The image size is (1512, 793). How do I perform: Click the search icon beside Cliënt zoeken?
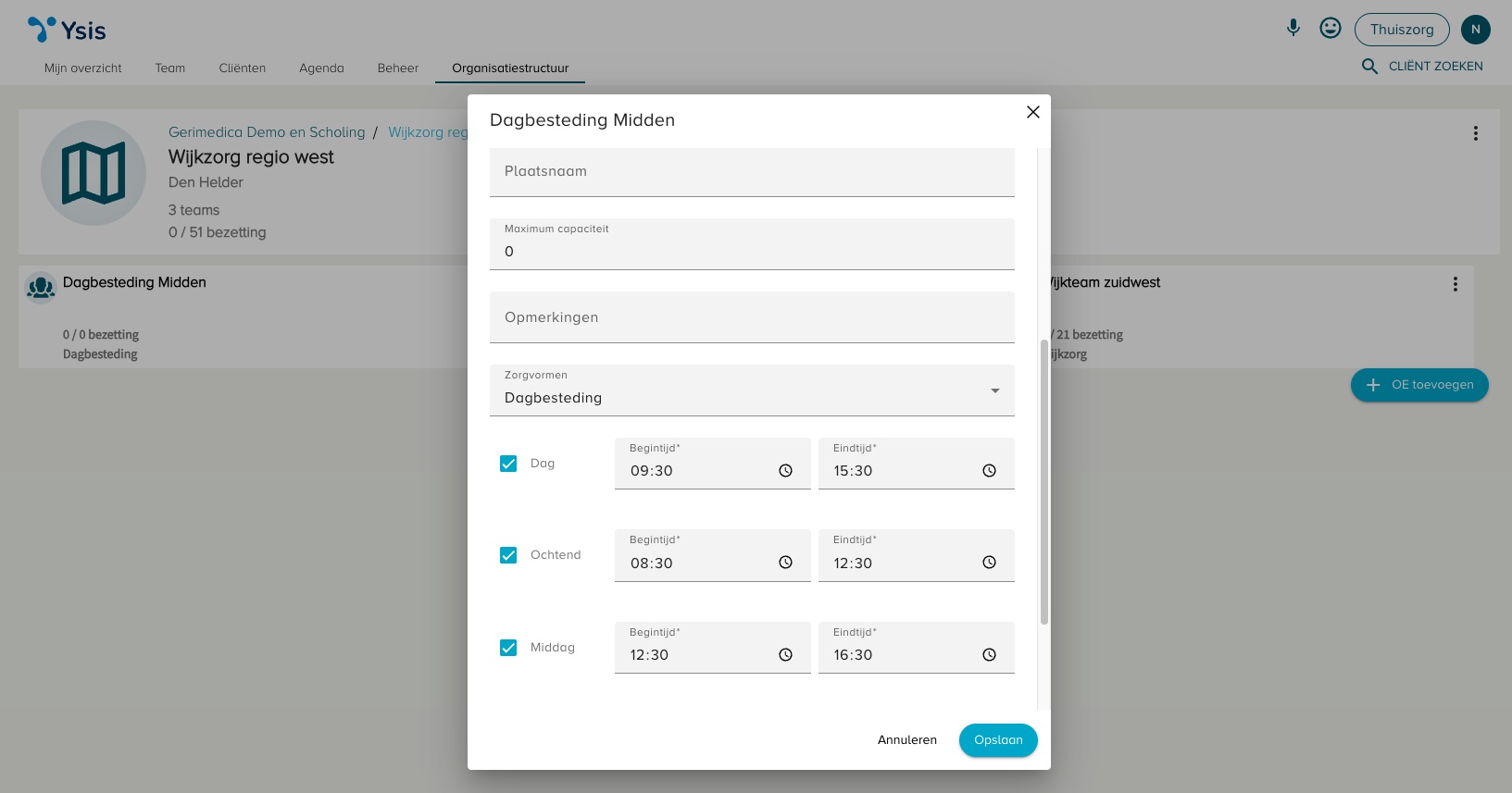1369,67
